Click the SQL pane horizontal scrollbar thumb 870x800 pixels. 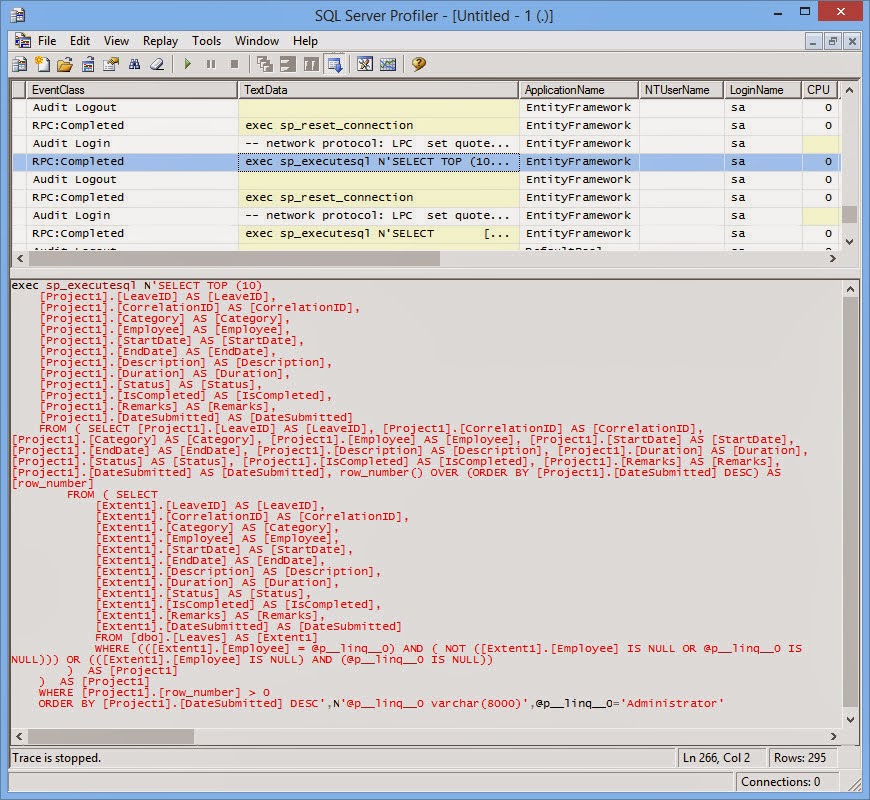[111, 736]
